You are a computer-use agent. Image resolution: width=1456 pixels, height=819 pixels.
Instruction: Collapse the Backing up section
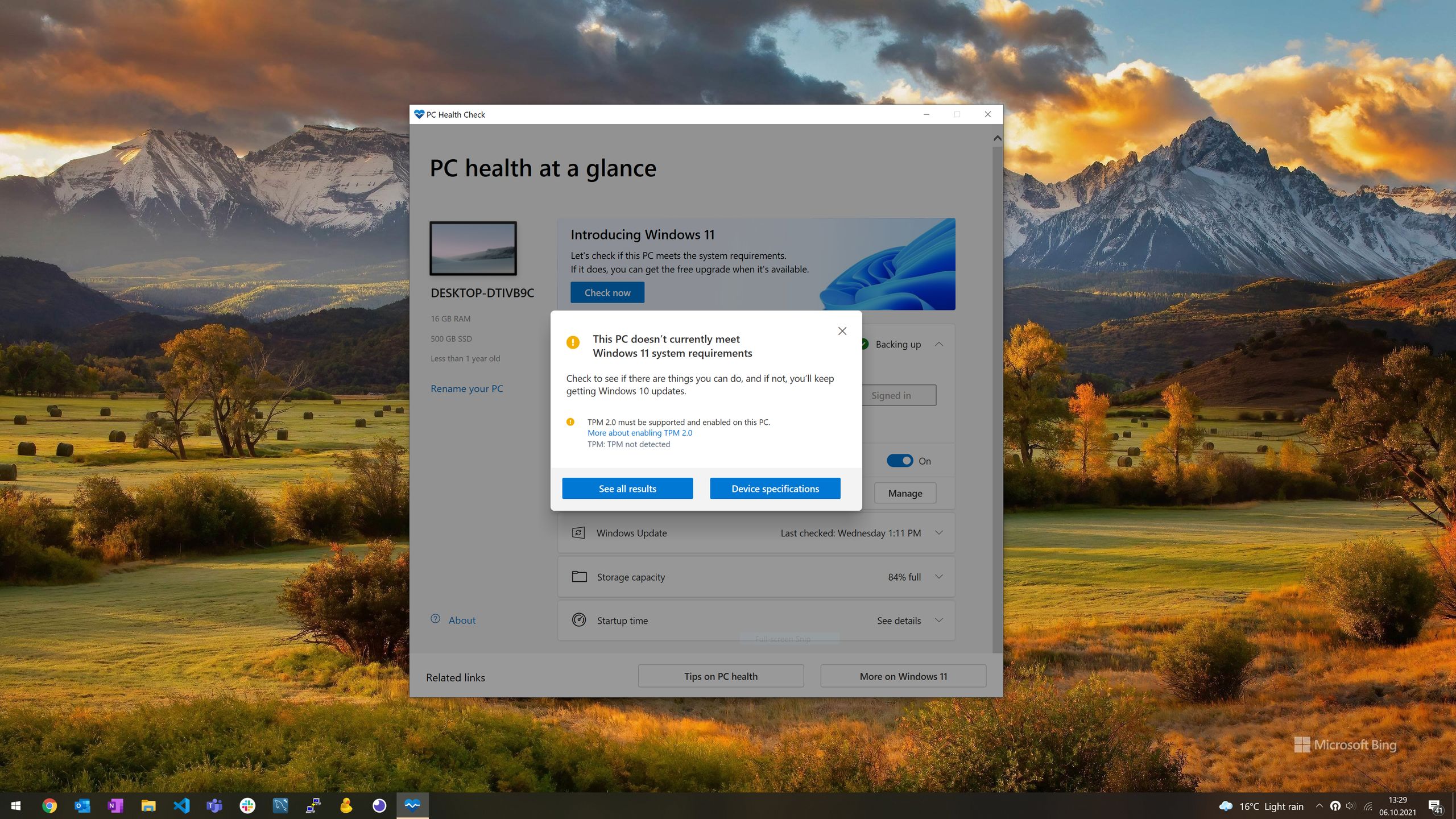pyautogui.click(x=939, y=344)
